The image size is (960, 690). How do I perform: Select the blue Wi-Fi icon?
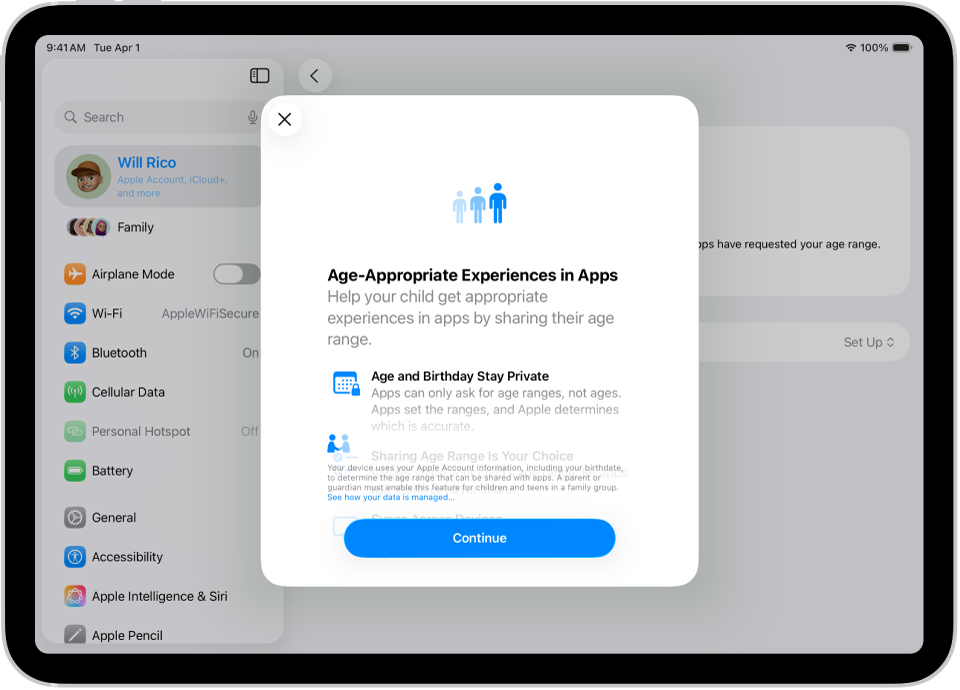click(73, 313)
